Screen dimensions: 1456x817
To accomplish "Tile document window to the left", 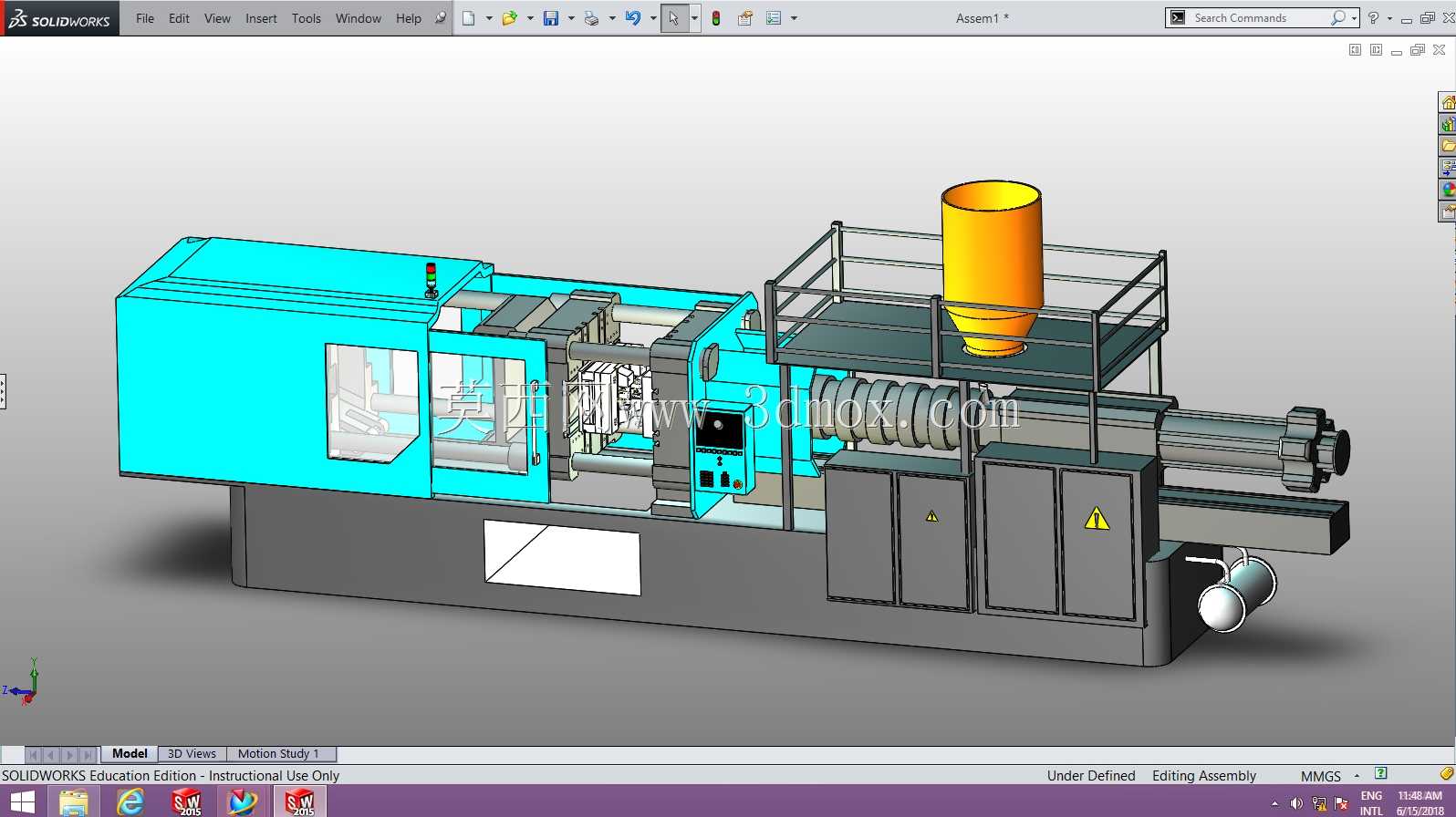I will pos(1355,50).
